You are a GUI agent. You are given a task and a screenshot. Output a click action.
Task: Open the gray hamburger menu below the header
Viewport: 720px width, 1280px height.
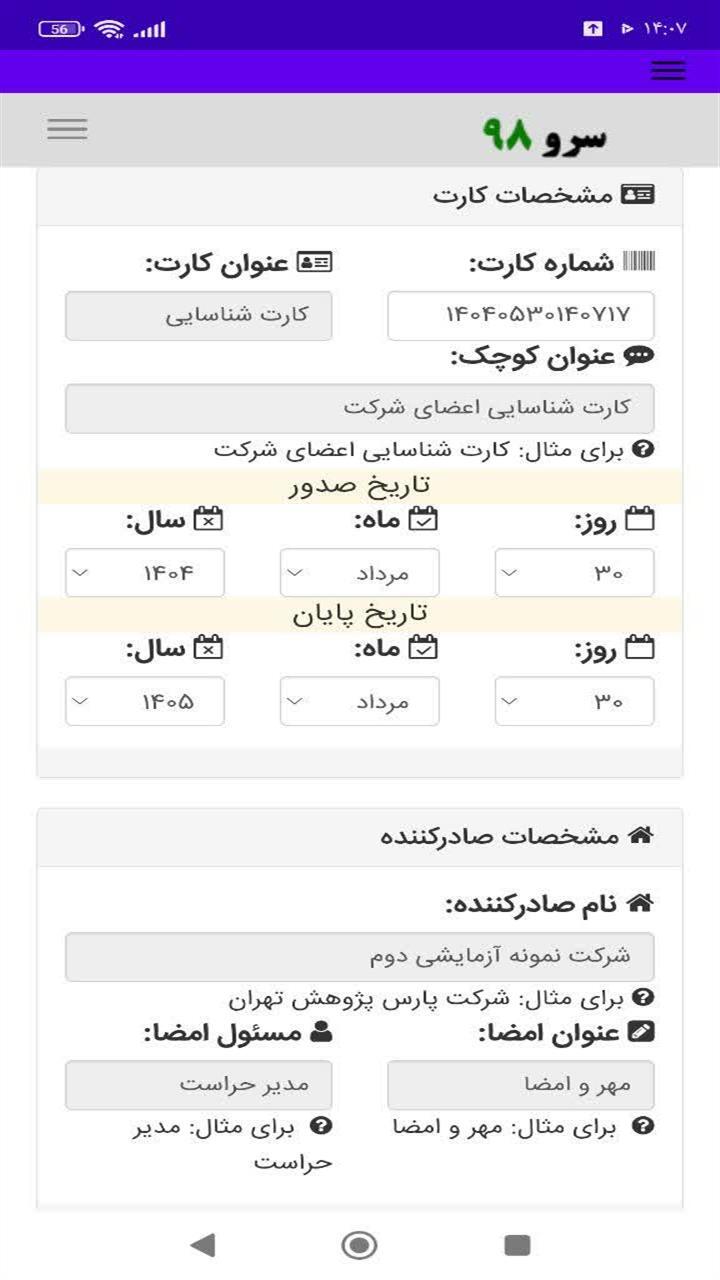(66, 130)
